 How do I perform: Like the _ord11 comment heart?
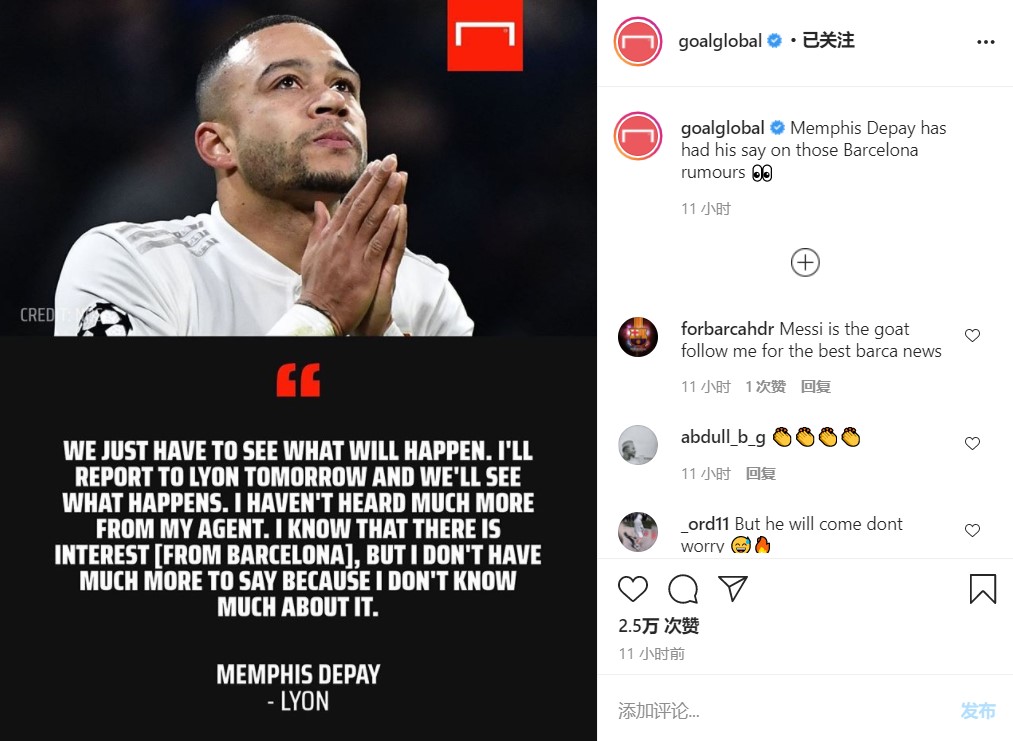coord(972,530)
